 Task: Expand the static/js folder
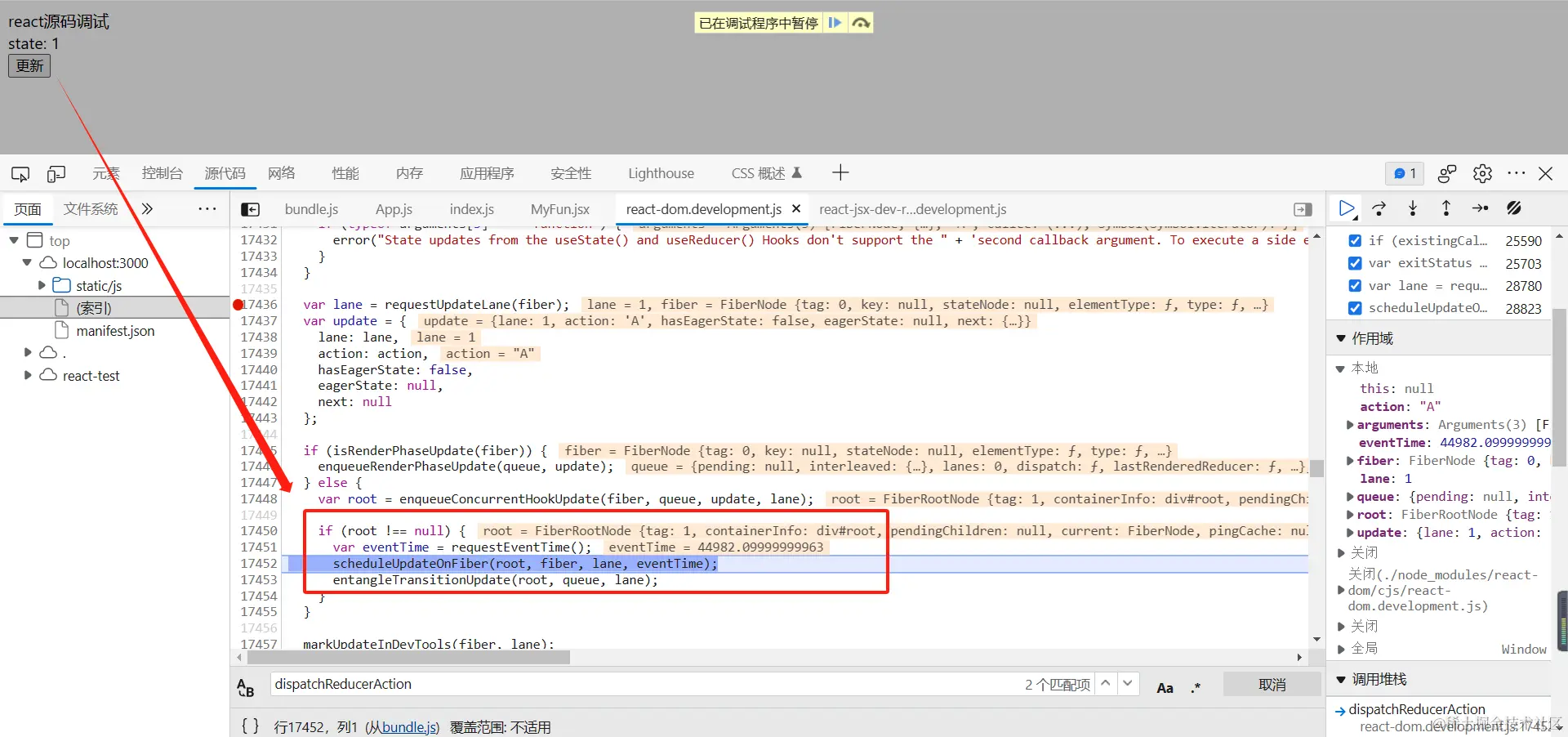(42, 285)
